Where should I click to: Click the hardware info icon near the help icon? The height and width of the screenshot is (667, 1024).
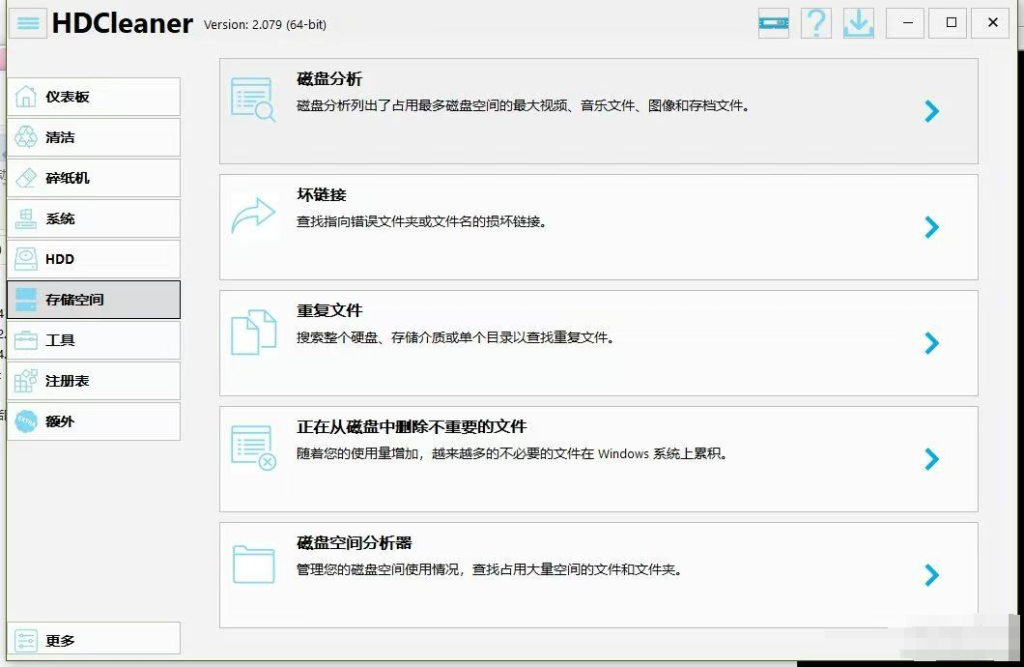point(773,23)
